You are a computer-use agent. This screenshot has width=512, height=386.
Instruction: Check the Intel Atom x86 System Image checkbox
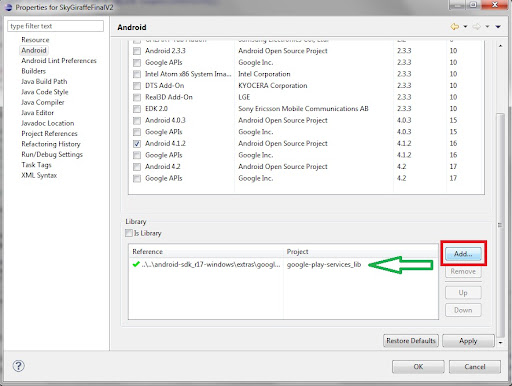(137, 74)
